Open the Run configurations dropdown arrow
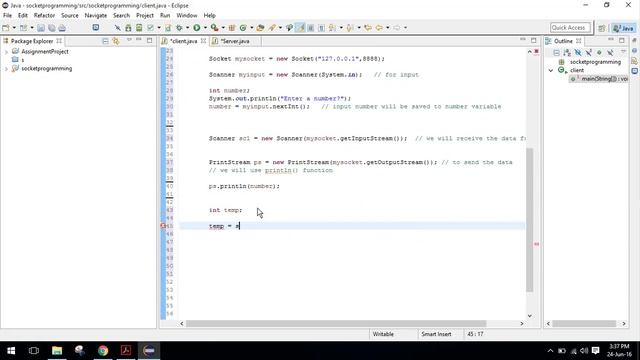This screenshot has height=360, width=640. coord(205,28)
